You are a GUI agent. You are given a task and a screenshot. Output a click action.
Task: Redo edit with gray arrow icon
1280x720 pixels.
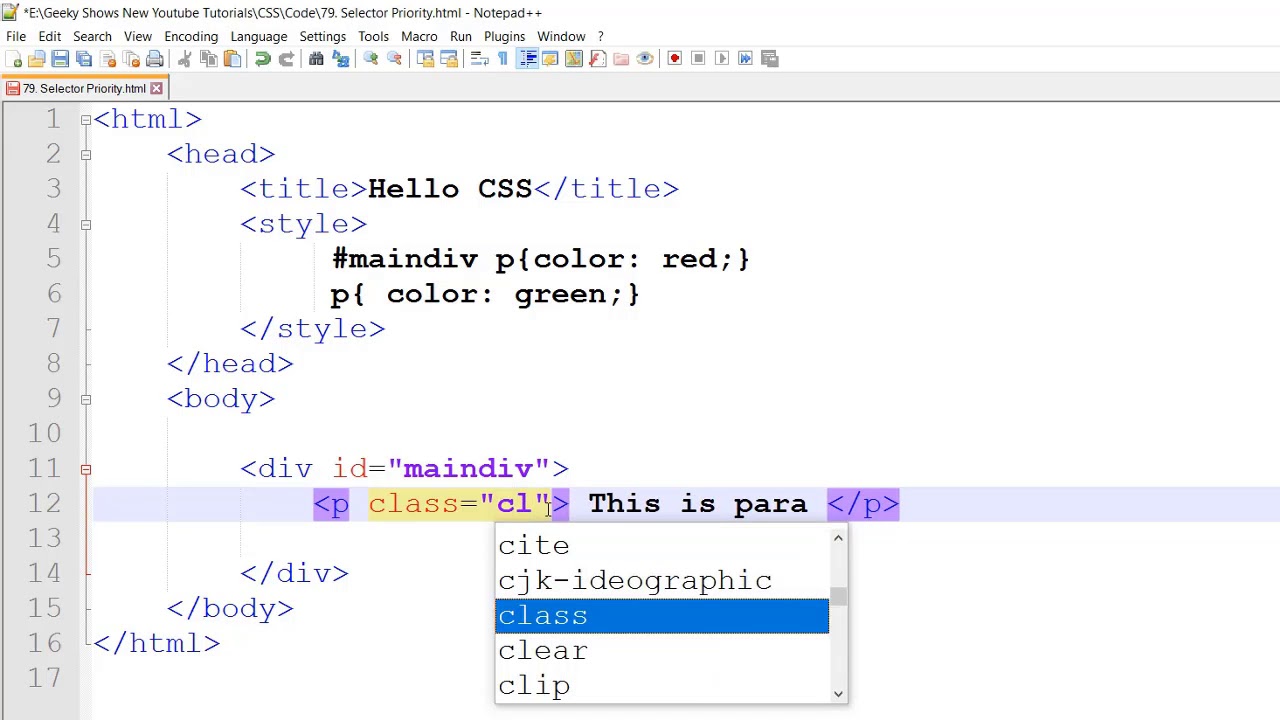[x=286, y=59]
